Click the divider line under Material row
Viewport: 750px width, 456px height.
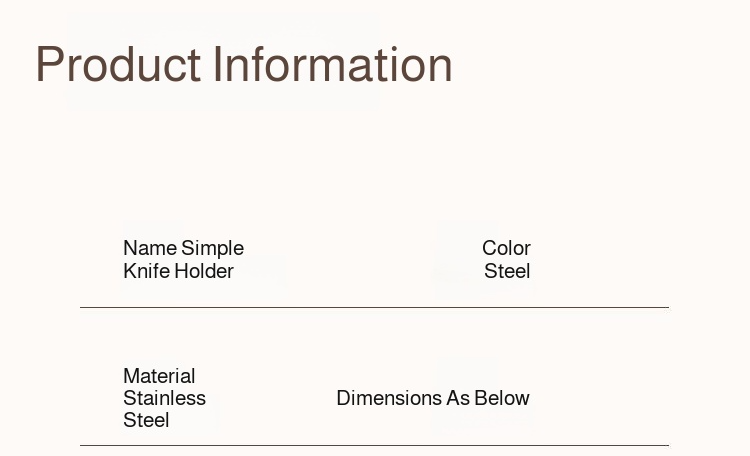pyautogui.click(x=374, y=445)
